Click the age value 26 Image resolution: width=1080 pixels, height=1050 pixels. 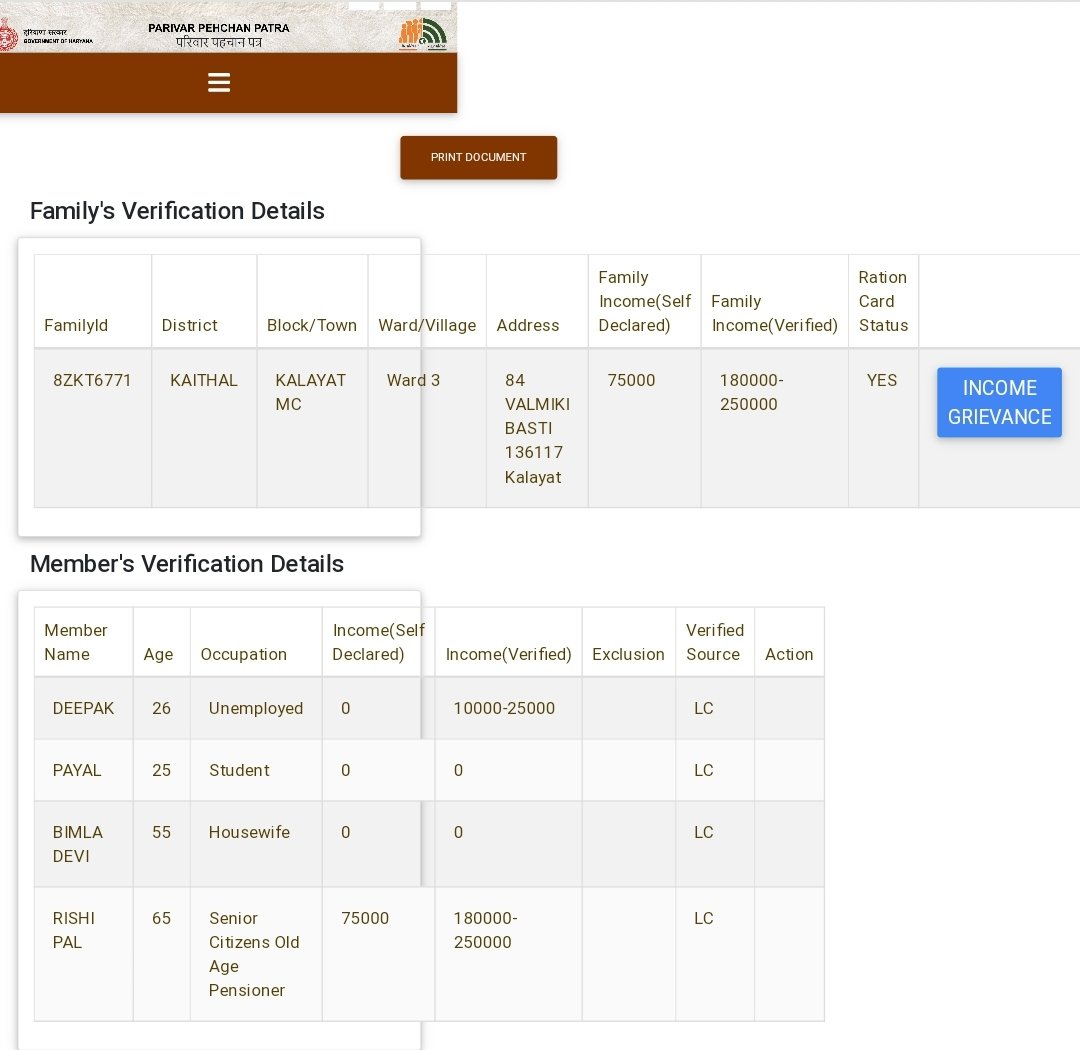point(161,708)
